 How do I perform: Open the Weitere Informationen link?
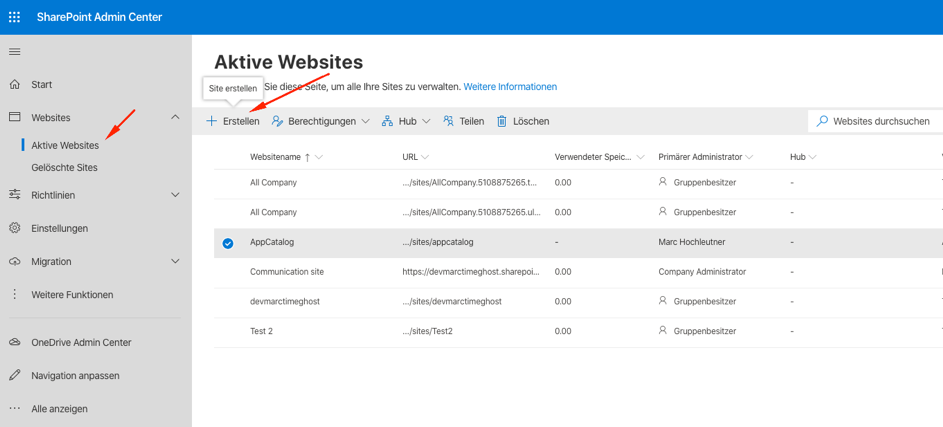510,87
